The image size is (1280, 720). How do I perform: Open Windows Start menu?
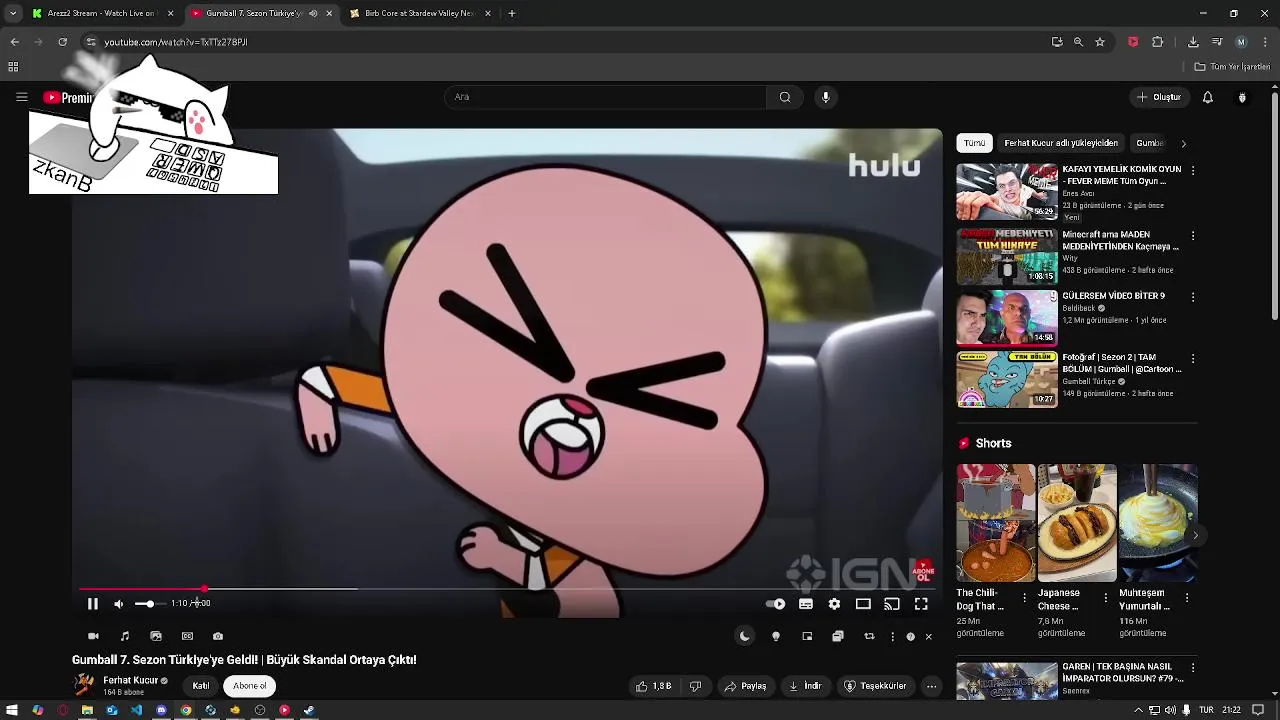pos(13,711)
